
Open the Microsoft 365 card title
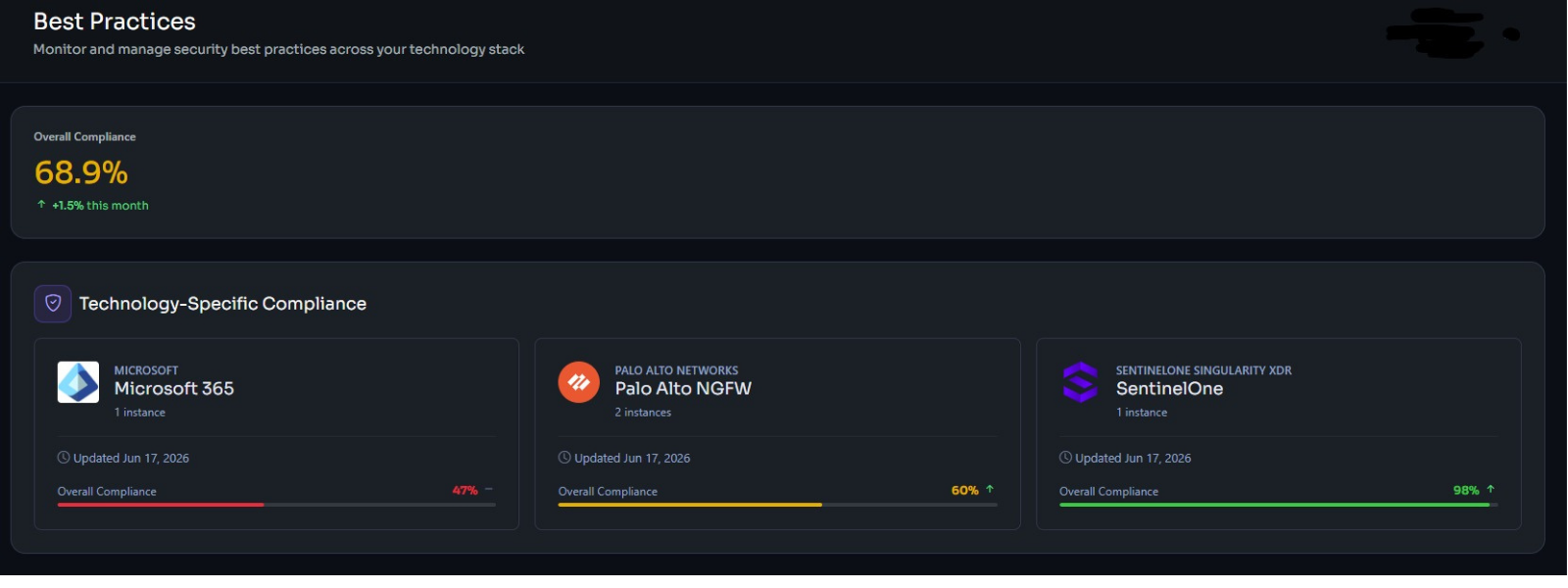click(174, 389)
